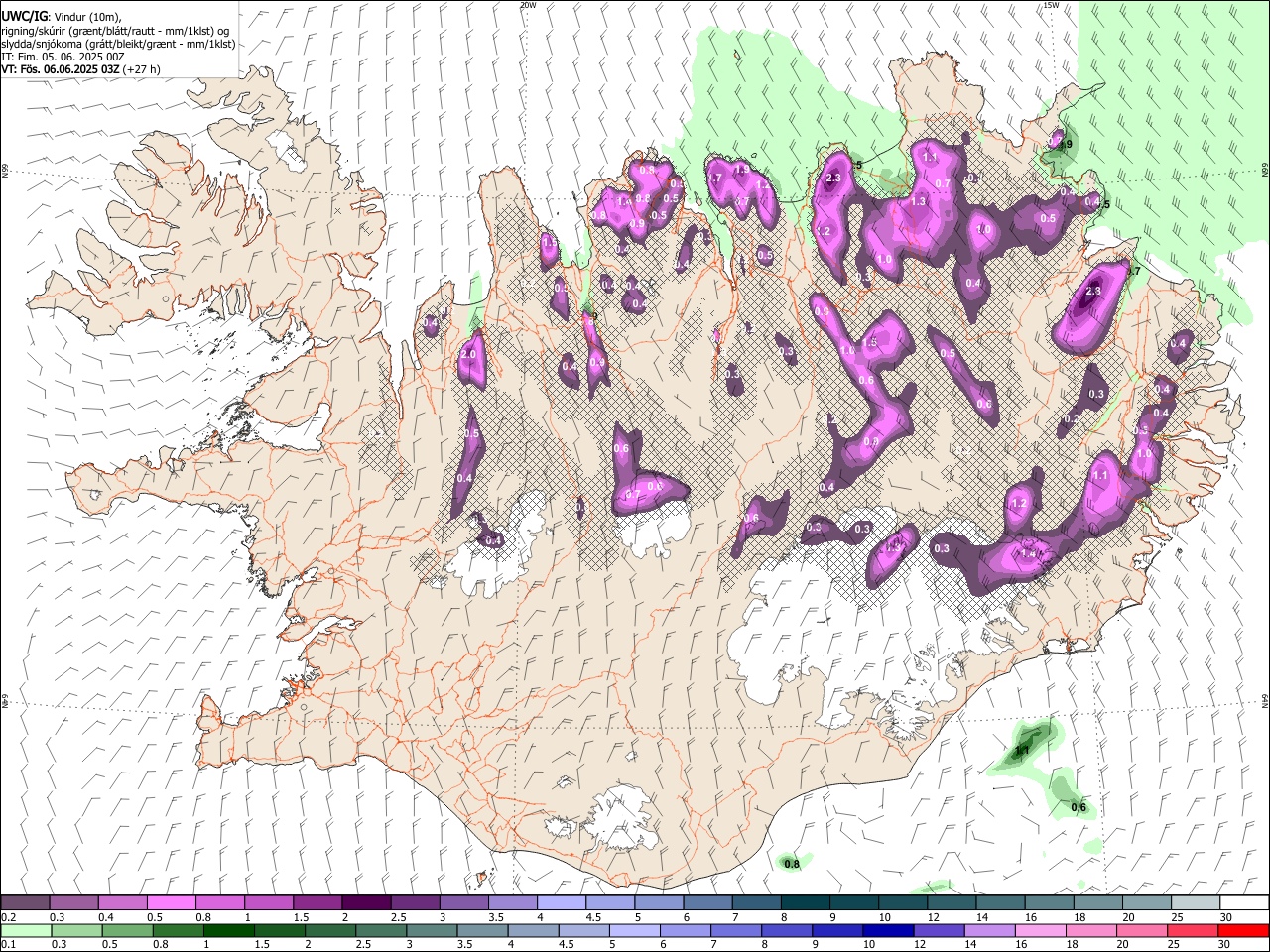Choose the light pink swatch between 16 and 18
The width and height of the screenshot is (1270, 952).
pyautogui.click(x=1040, y=931)
